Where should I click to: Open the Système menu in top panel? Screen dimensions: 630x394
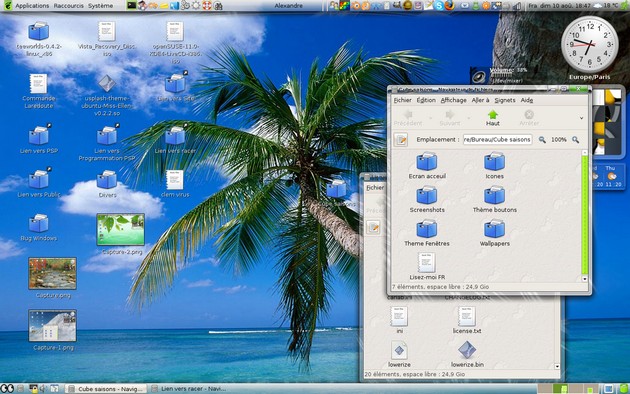pos(100,6)
